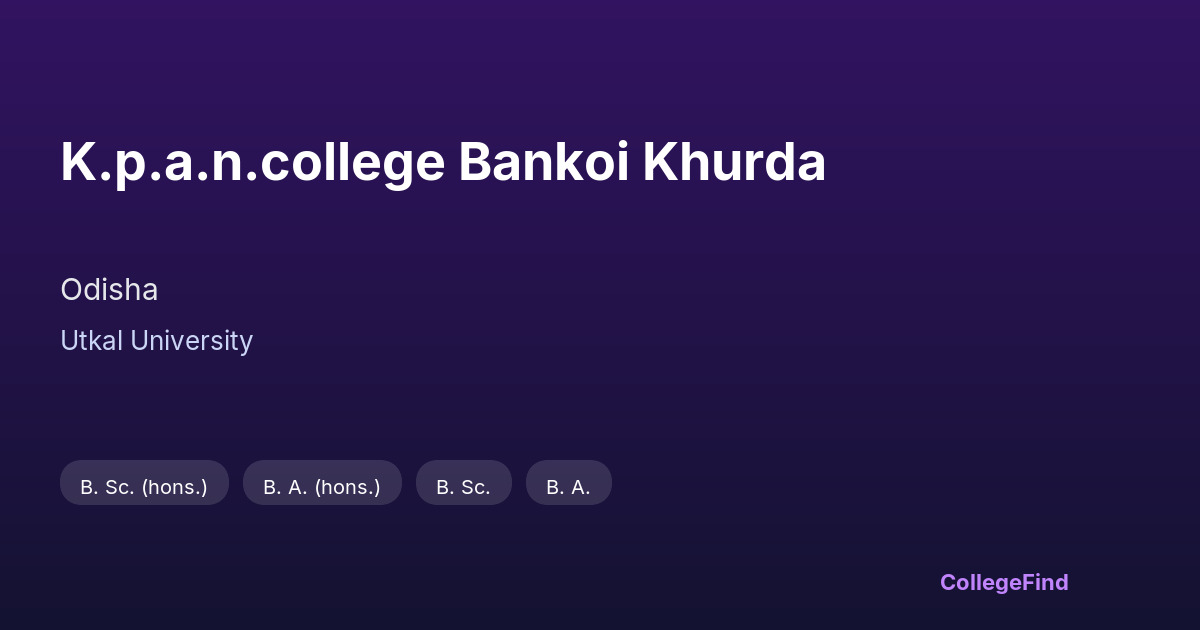Open the B. Sc. course chip
This screenshot has height=630, width=1200.
463,487
